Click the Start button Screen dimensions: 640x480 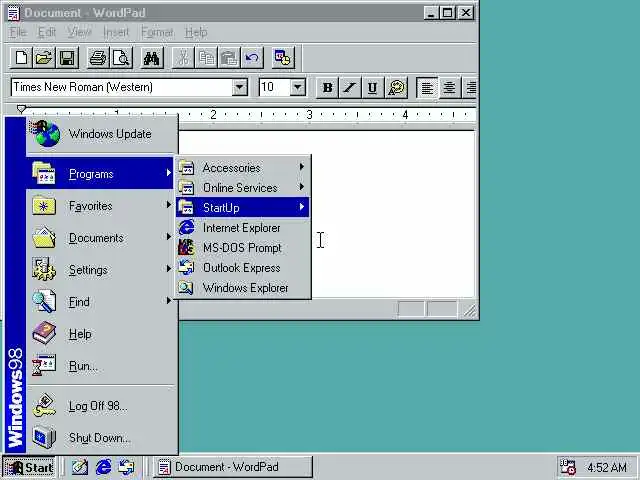(x=29, y=467)
